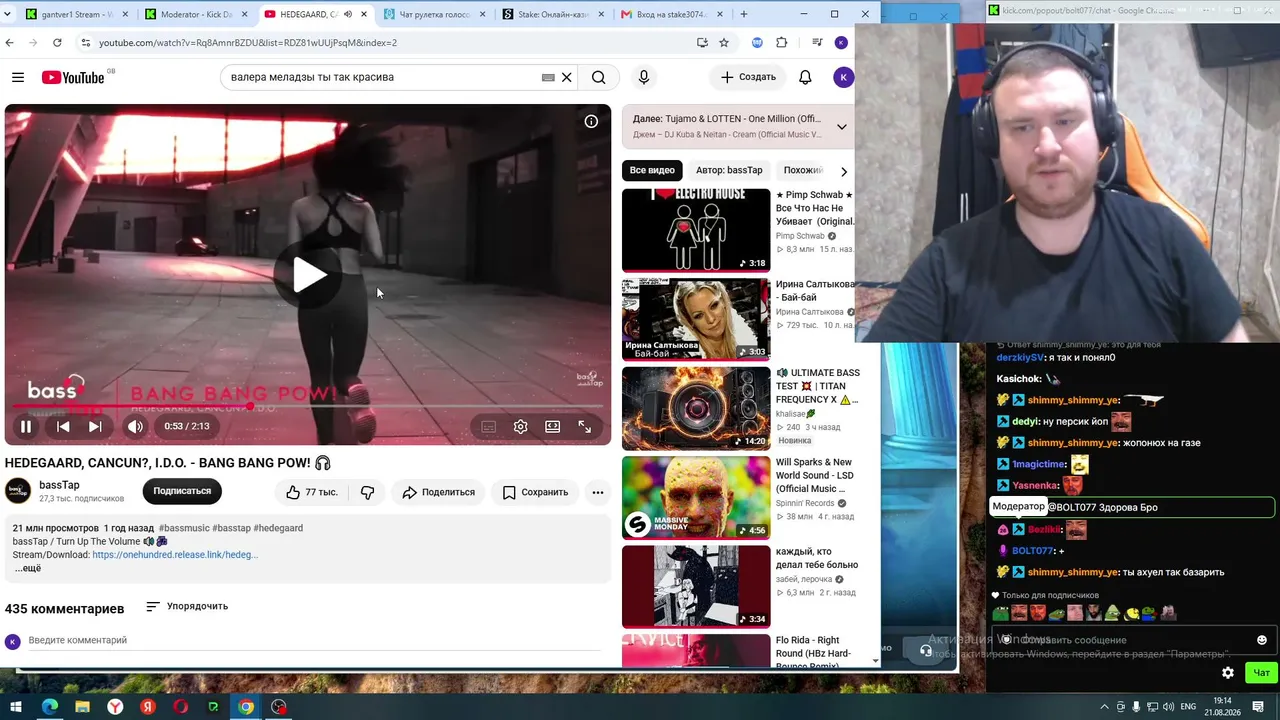Start voice search with the microphone
1280x720 pixels.
[x=643, y=77]
